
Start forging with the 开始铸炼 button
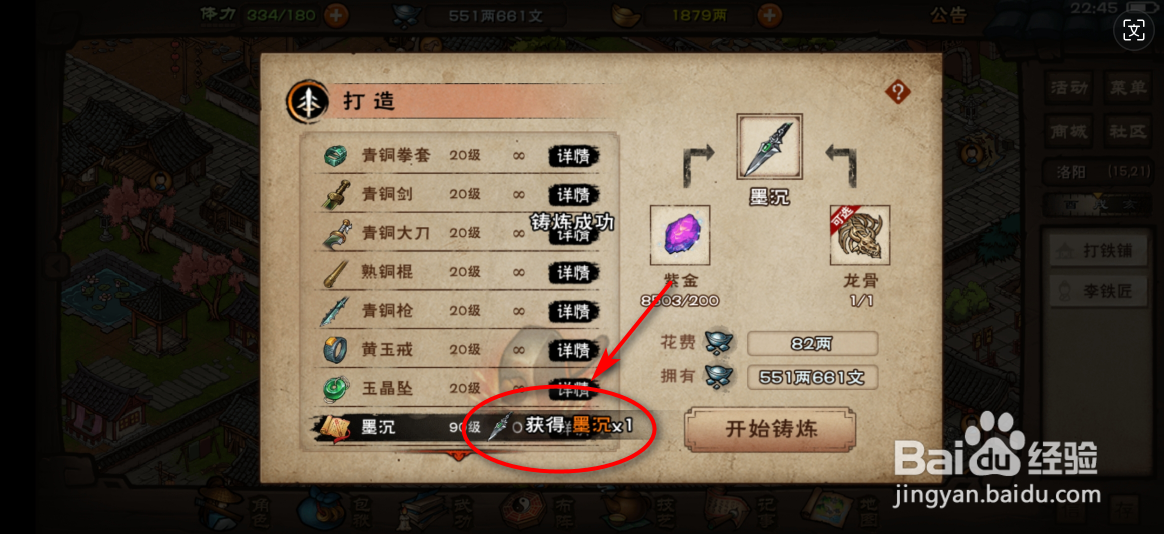[x=770, y=429]
